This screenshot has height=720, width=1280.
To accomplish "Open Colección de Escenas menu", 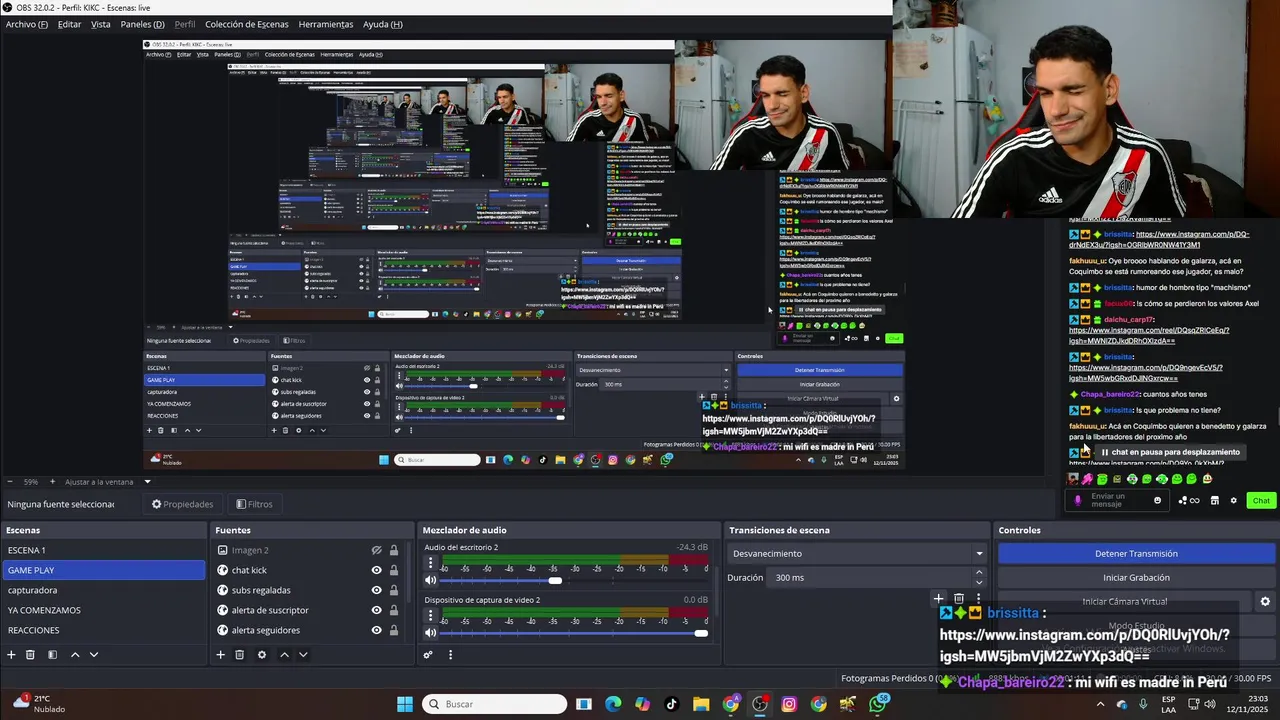I will tap(247, 24).
